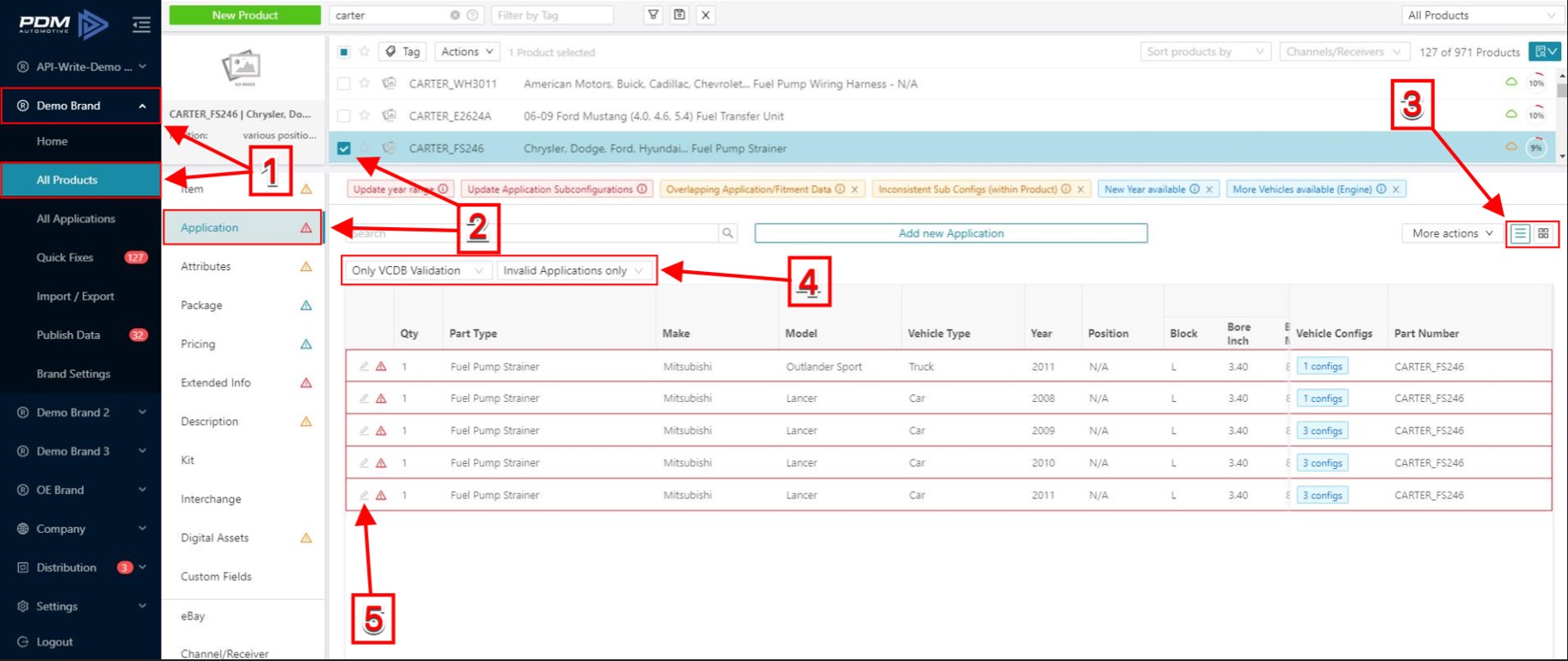Edit the Lancer 2011 application row
The image size is (1568, 661).
[364, 495]
